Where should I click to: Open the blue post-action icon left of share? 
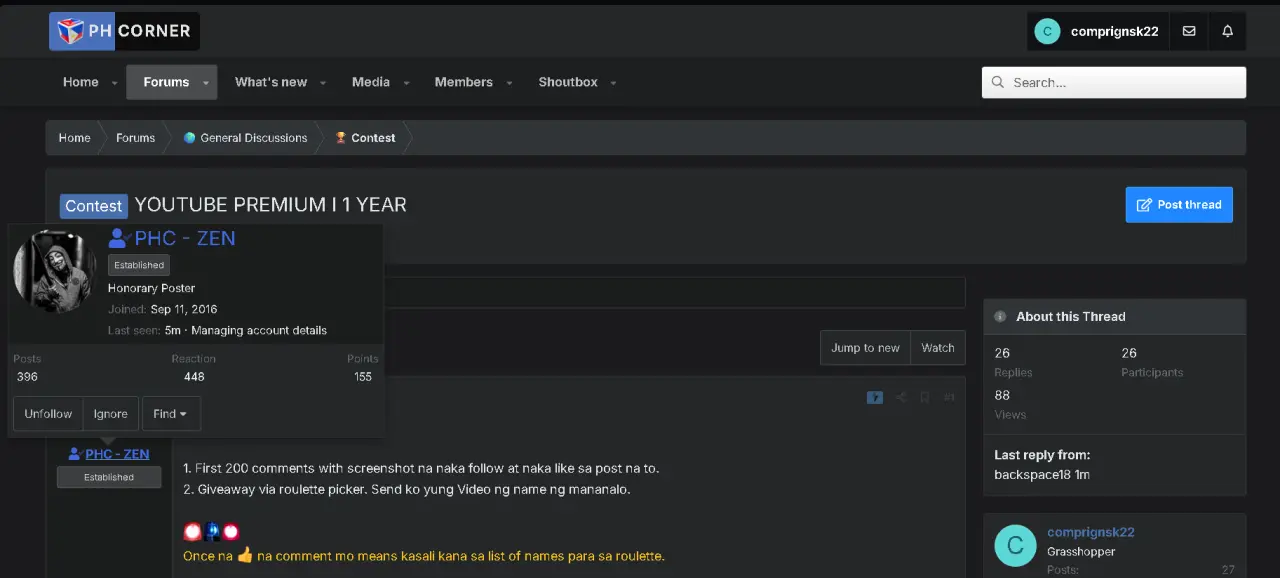pos(875,398)
